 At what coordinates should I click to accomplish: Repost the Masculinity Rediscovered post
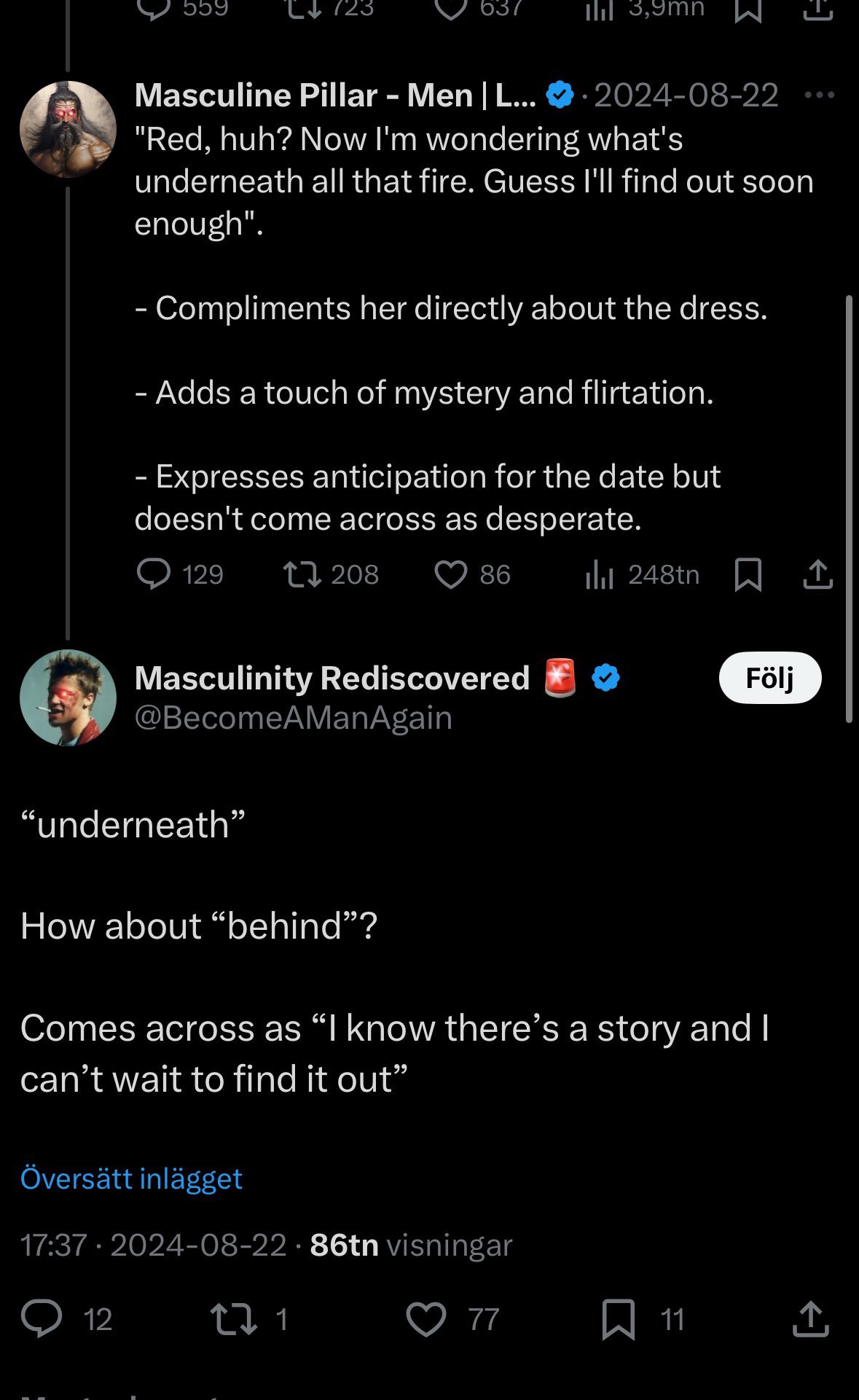(233, 1319)
